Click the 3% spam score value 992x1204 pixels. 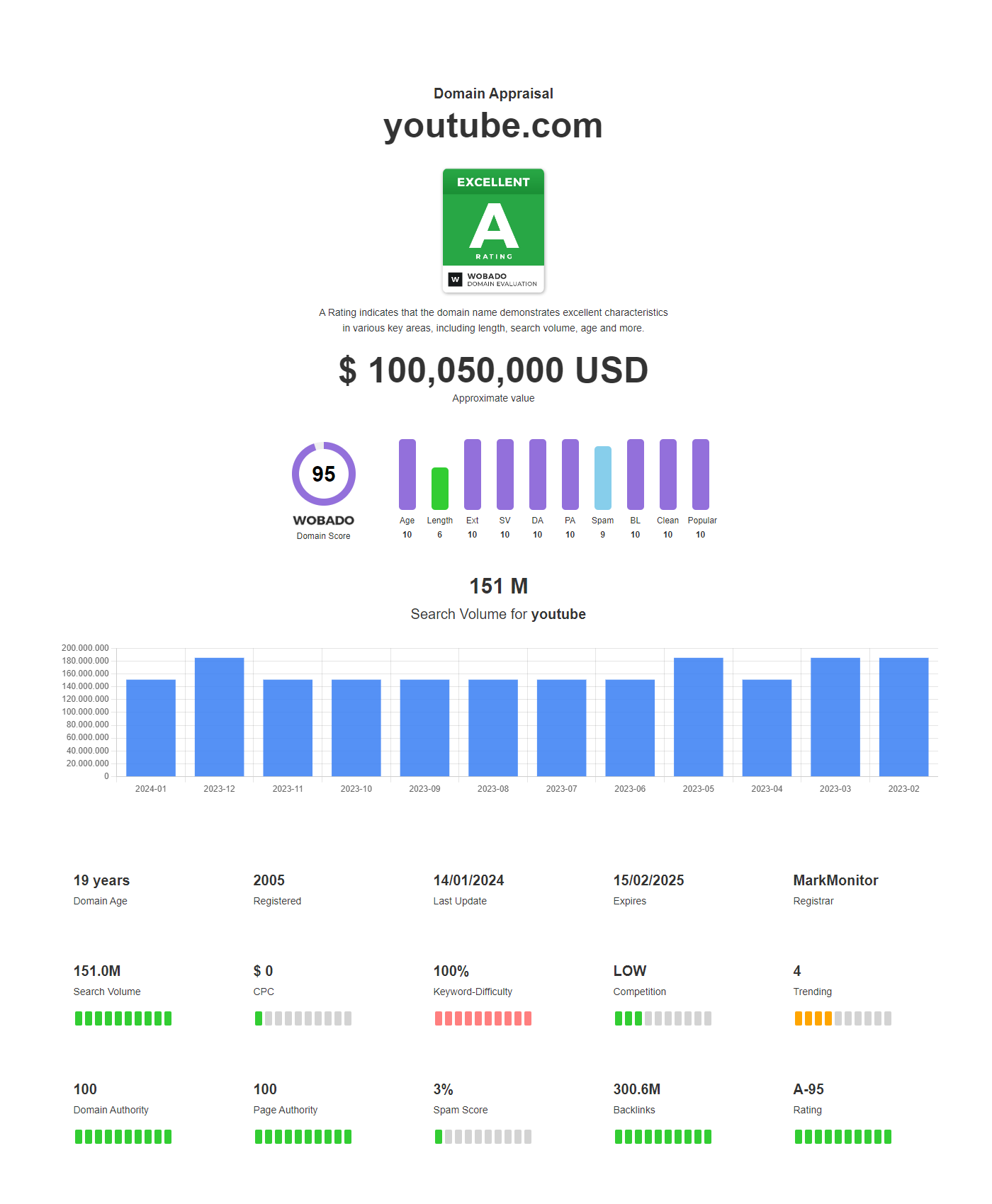coord(444,1089)
